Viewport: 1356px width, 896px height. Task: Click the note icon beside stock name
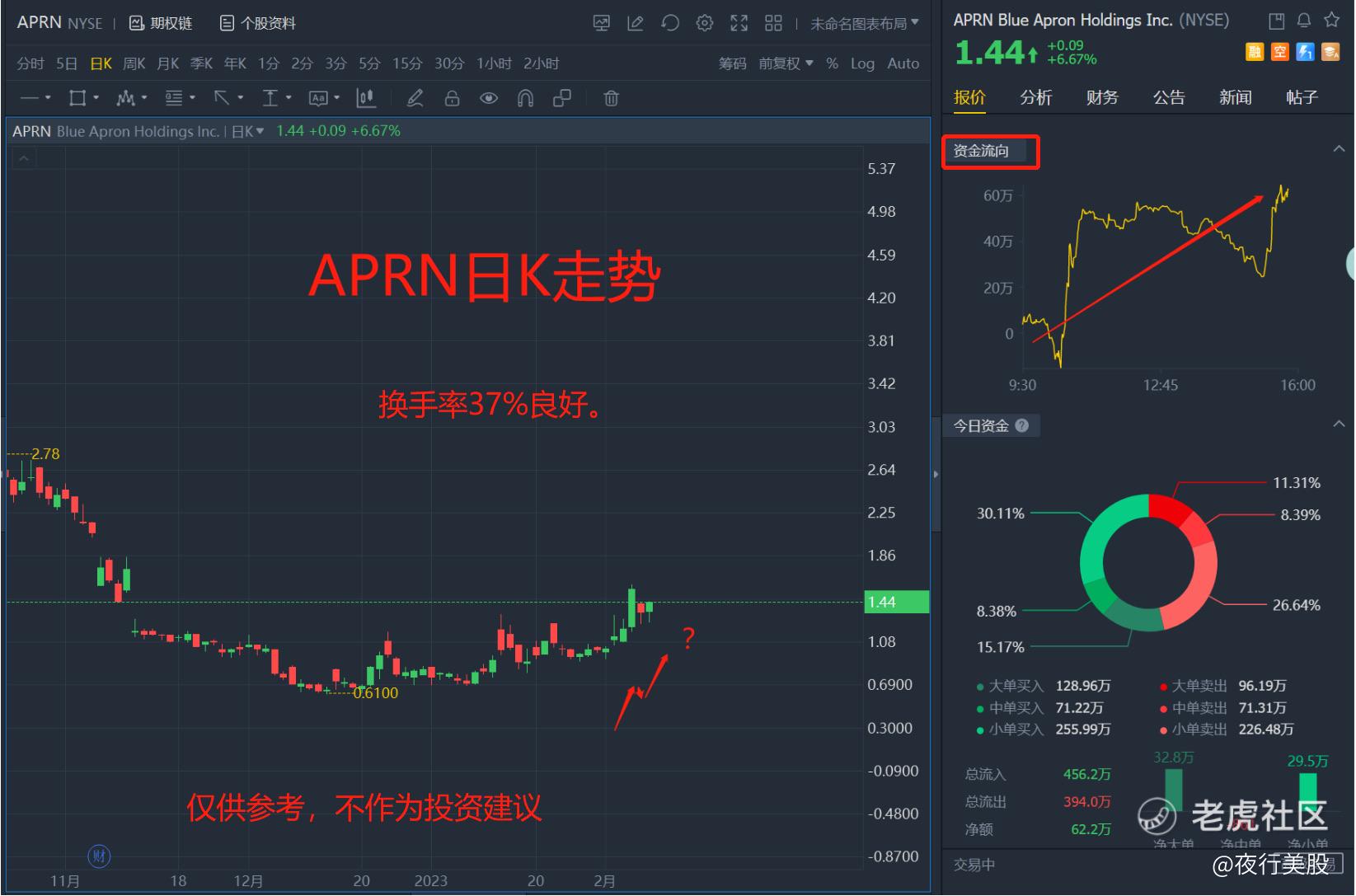click(1276, 21)
